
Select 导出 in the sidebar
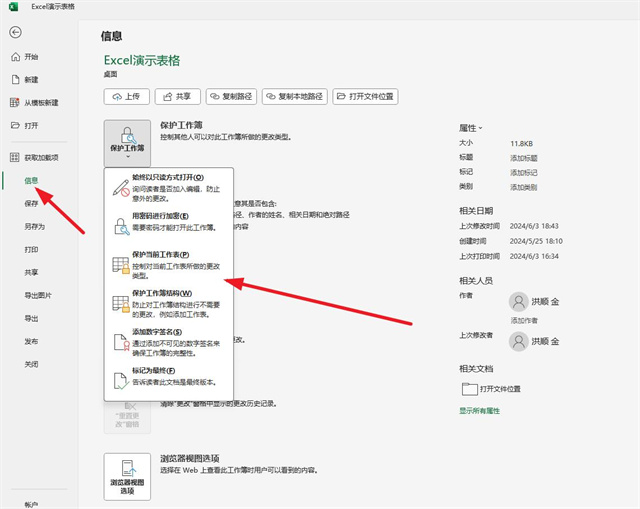coord(31,318)
